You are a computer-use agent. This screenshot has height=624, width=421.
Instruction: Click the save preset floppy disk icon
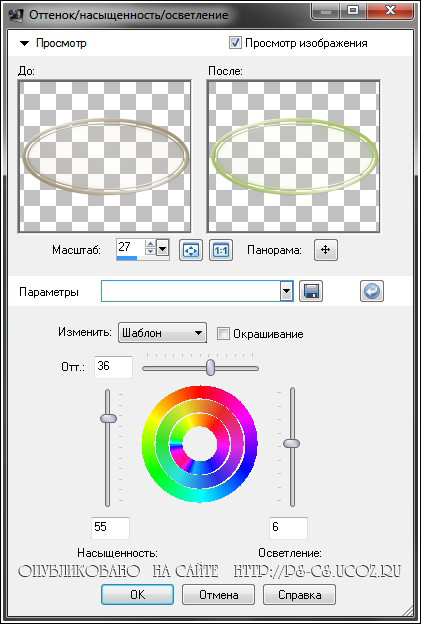tap(311, 292)
